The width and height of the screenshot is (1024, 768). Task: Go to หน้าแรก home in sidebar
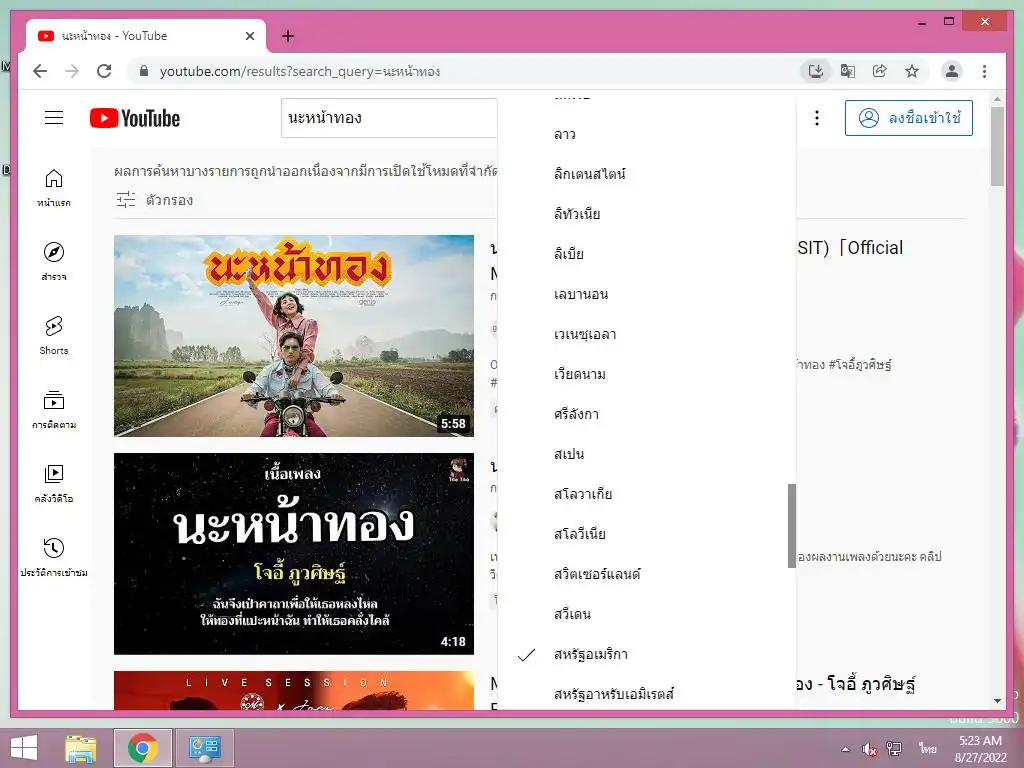(54, 188)
